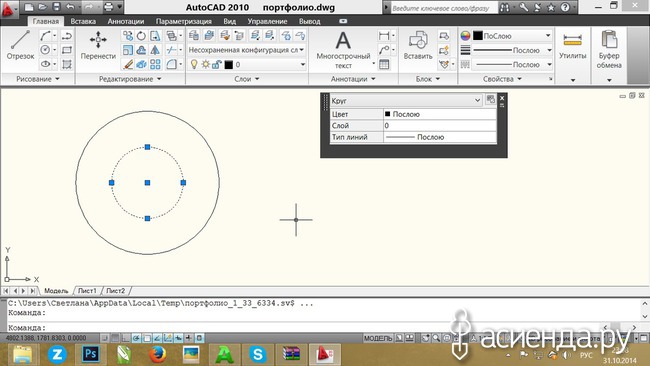Switch to the Лист1 layout tab
650x366 pixels.
point(87,291)
